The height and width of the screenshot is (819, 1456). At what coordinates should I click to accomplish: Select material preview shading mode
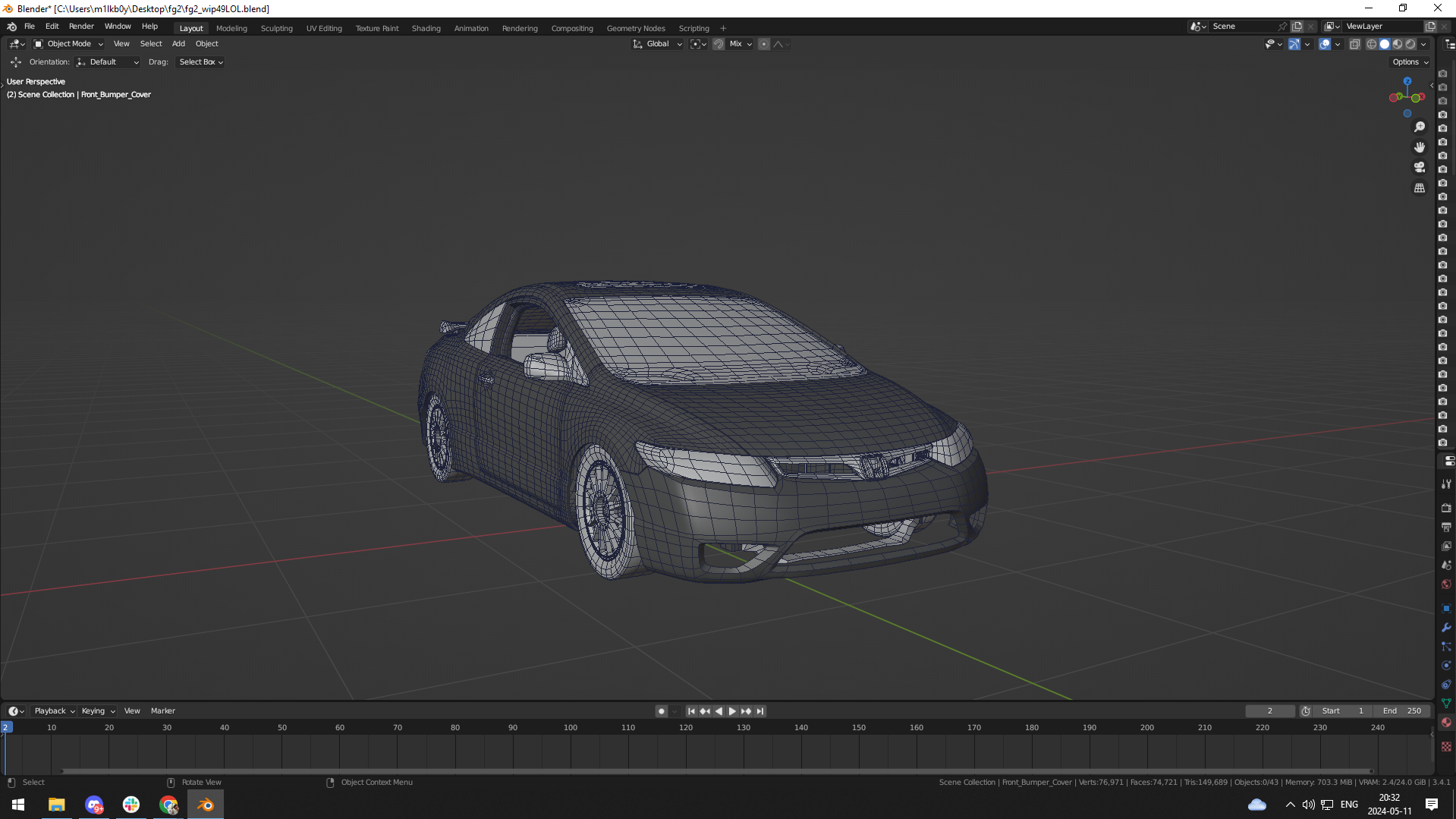pyautogui.click(x=1398, y=44)
